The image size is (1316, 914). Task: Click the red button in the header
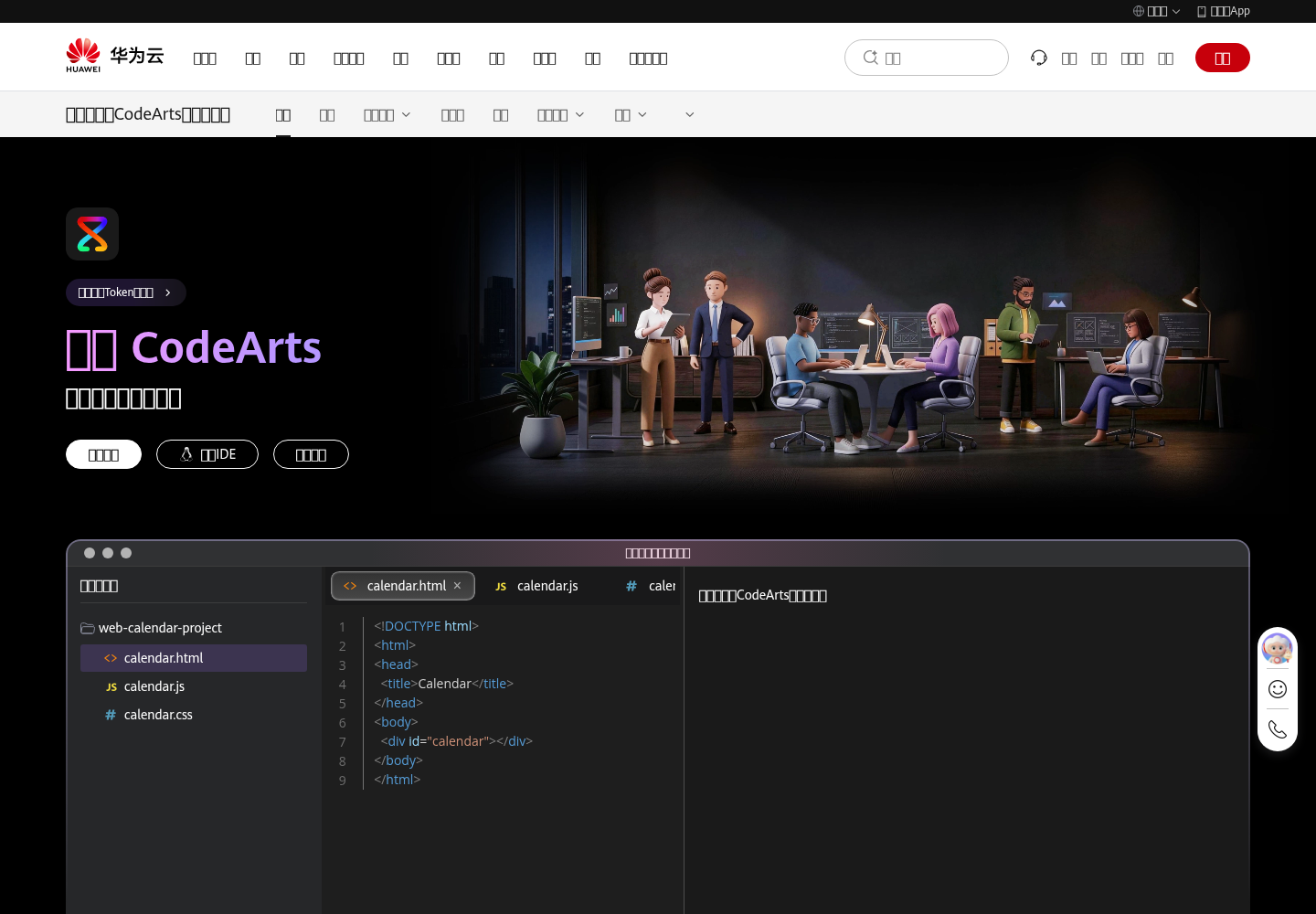tap(1223, 58)
